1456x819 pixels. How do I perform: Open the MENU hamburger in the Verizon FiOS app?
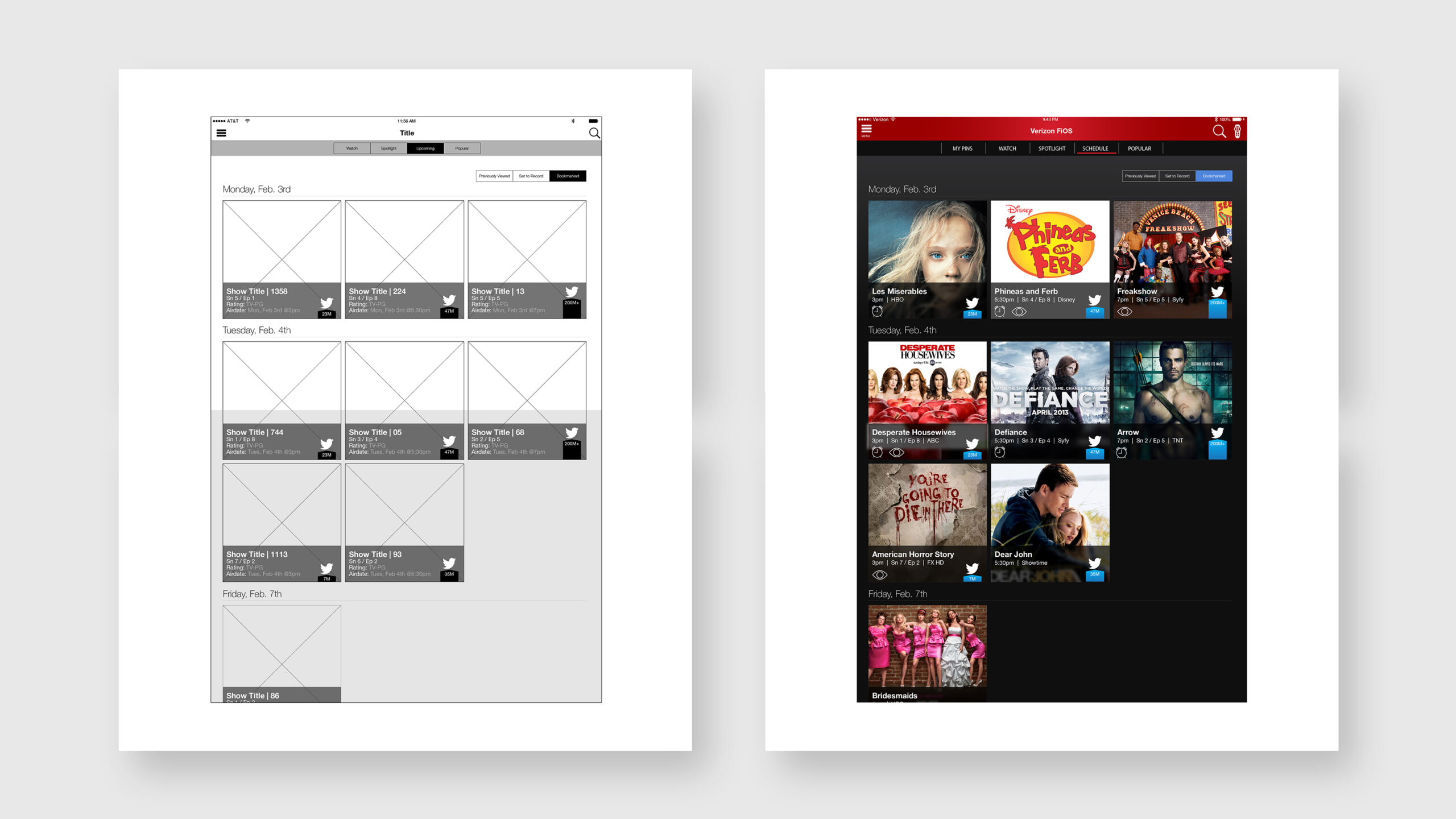coord(866,131)
